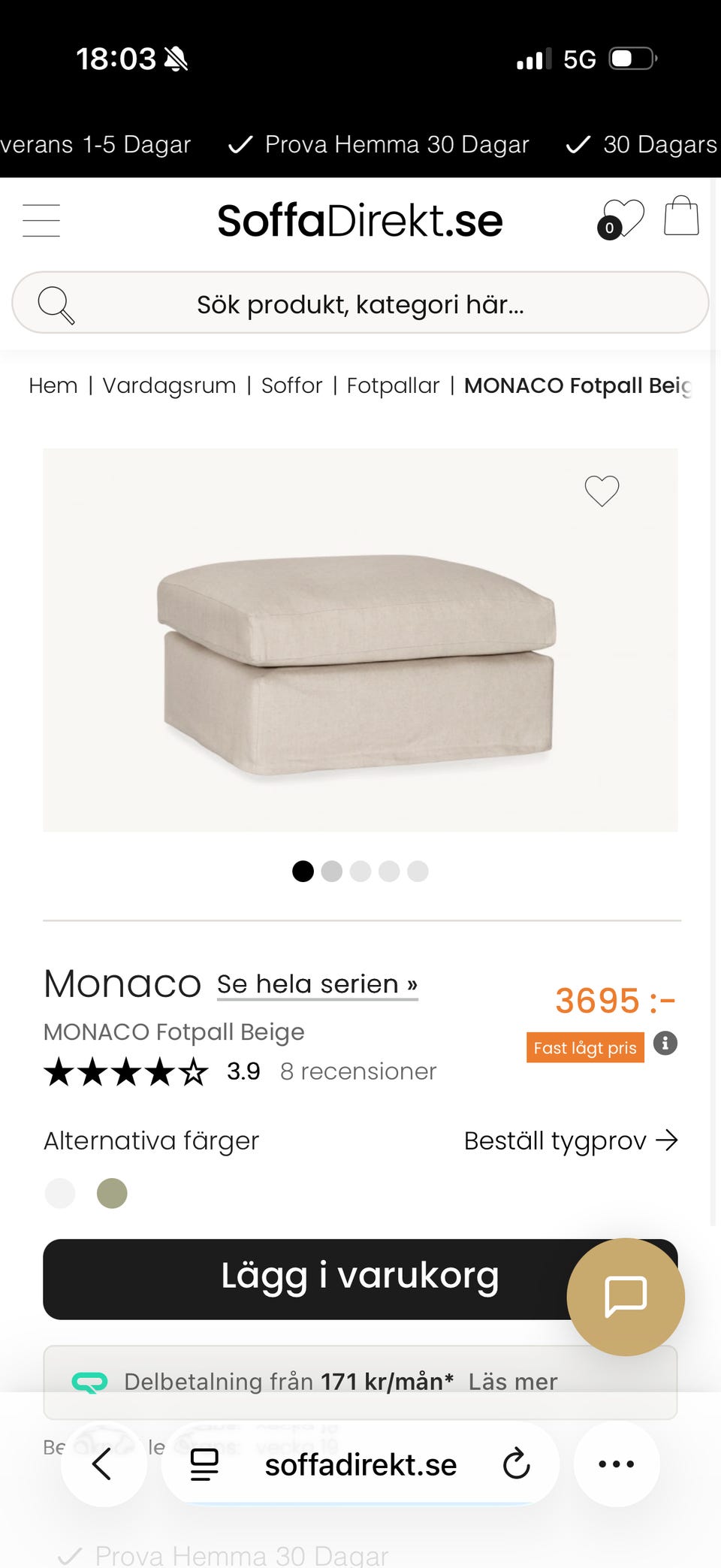Reload the page in browser bar
This screenshot has height=1568, width=721.
point(517,1464)
